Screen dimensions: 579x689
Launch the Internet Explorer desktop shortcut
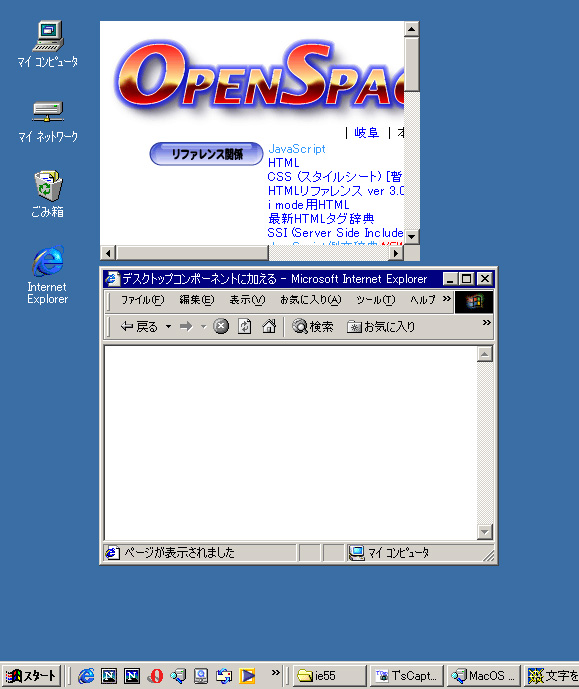[x=47, y=275]
